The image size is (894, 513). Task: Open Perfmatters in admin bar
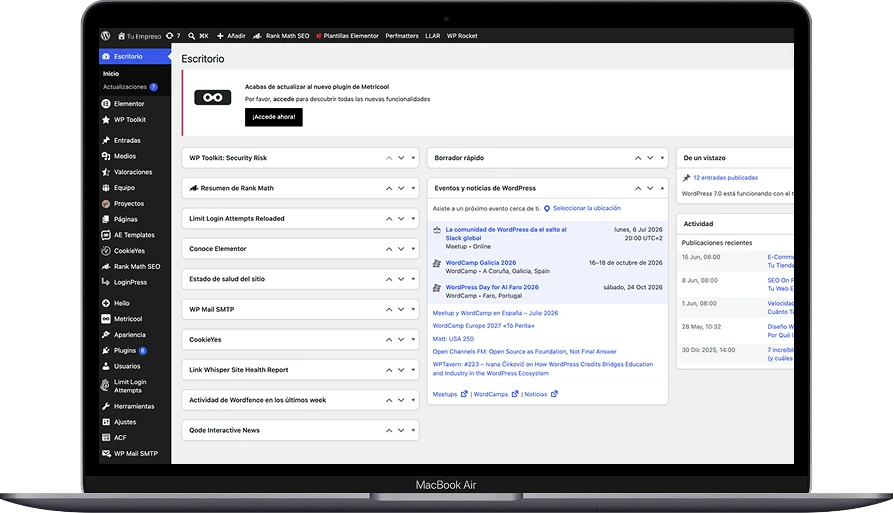402,36
